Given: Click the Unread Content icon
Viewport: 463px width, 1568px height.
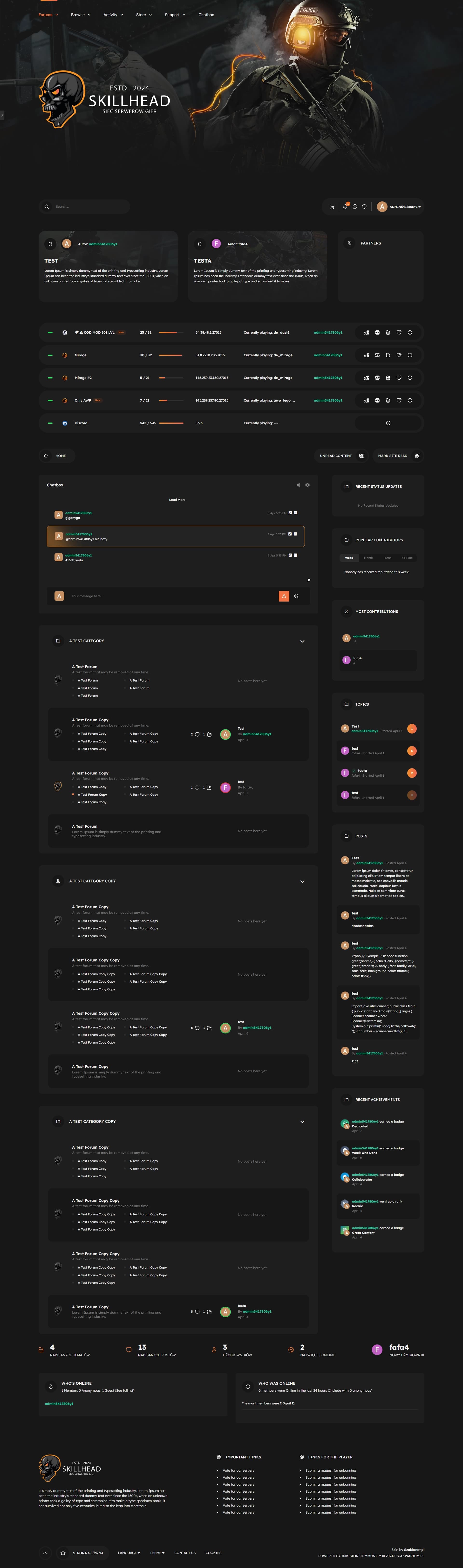Looking at the screenshot, I should tap(362, 456).
